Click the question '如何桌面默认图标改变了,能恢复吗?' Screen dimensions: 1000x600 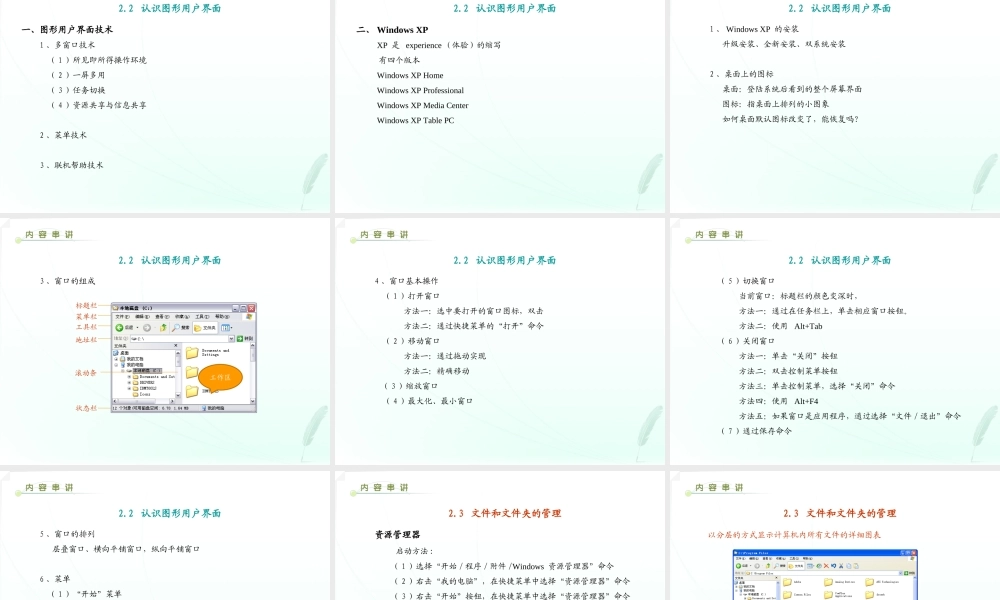coord(790,119)
